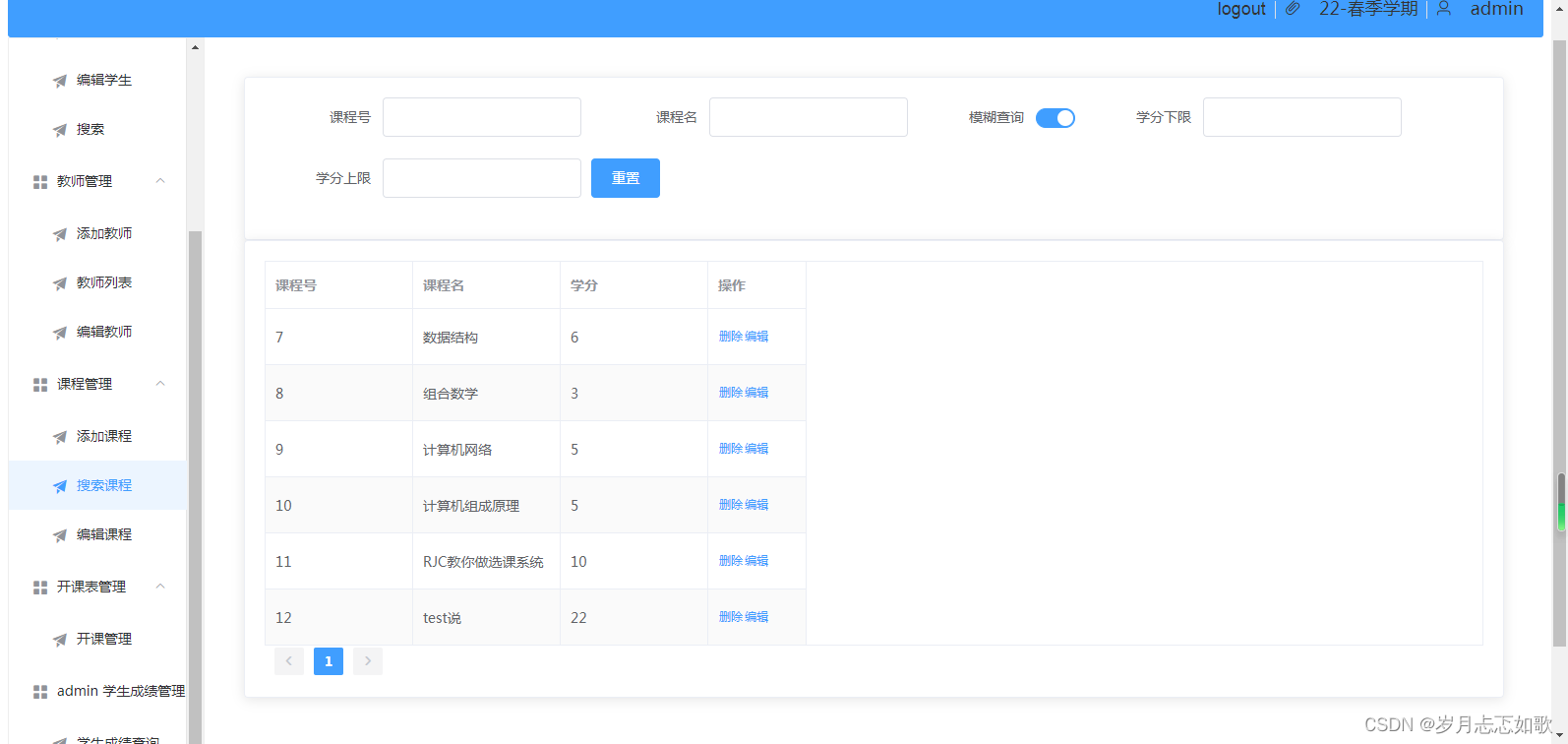1568x744 pixels.
Task: Collapse the 教师管理 menu chevron
Action: tap(160, 181)
